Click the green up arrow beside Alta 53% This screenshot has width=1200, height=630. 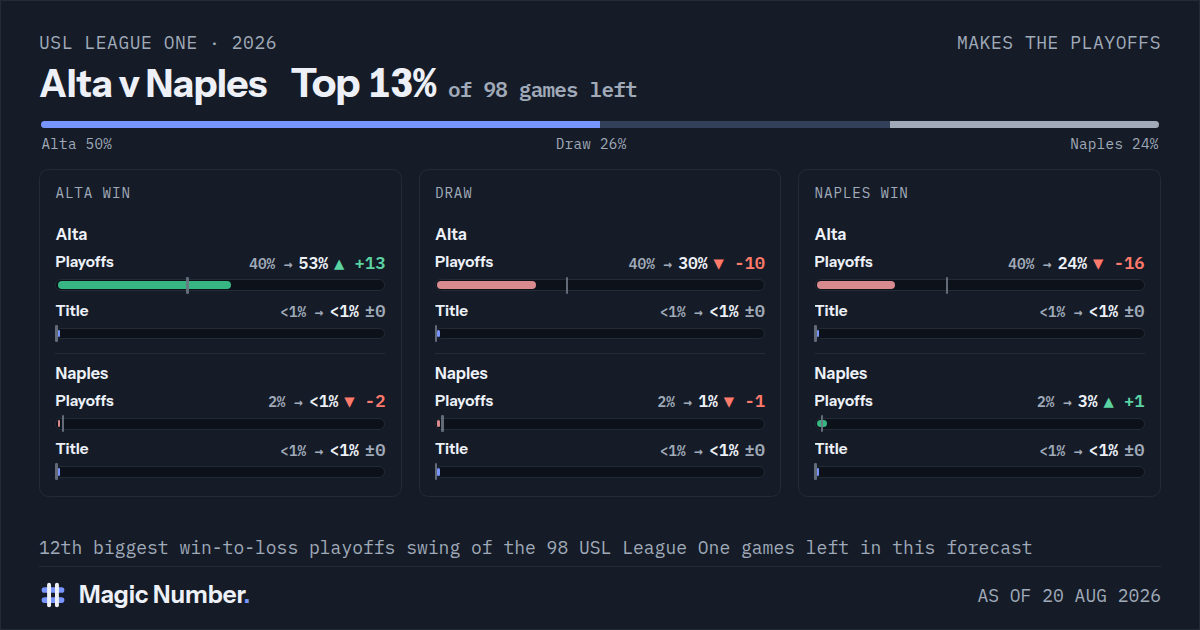tap(339, 264)
